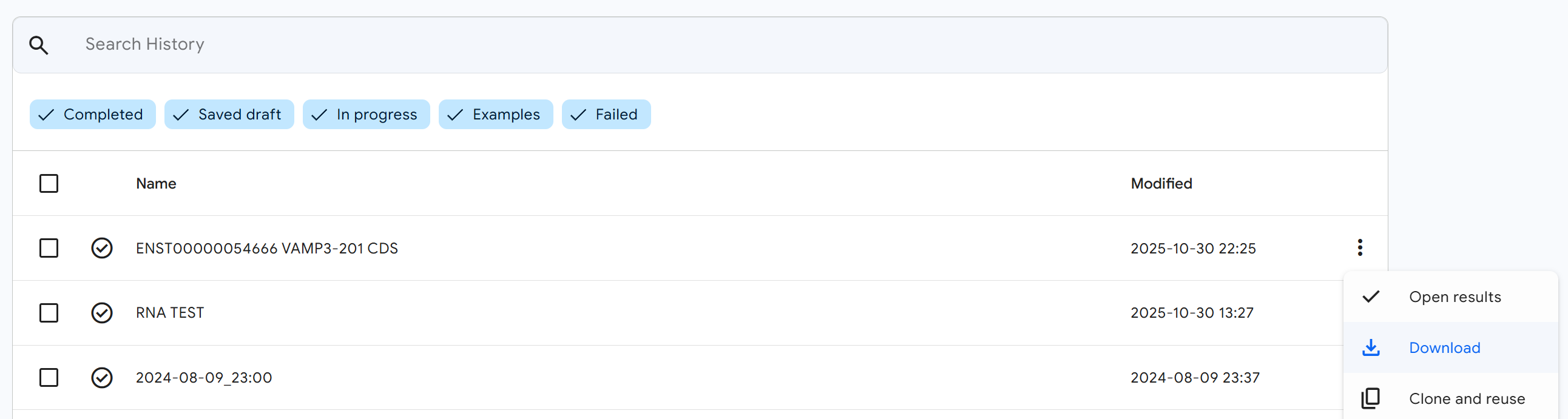1568x419 pixels.
Task: Toggle the select-all checkbox in header
Action: point(49,184)
